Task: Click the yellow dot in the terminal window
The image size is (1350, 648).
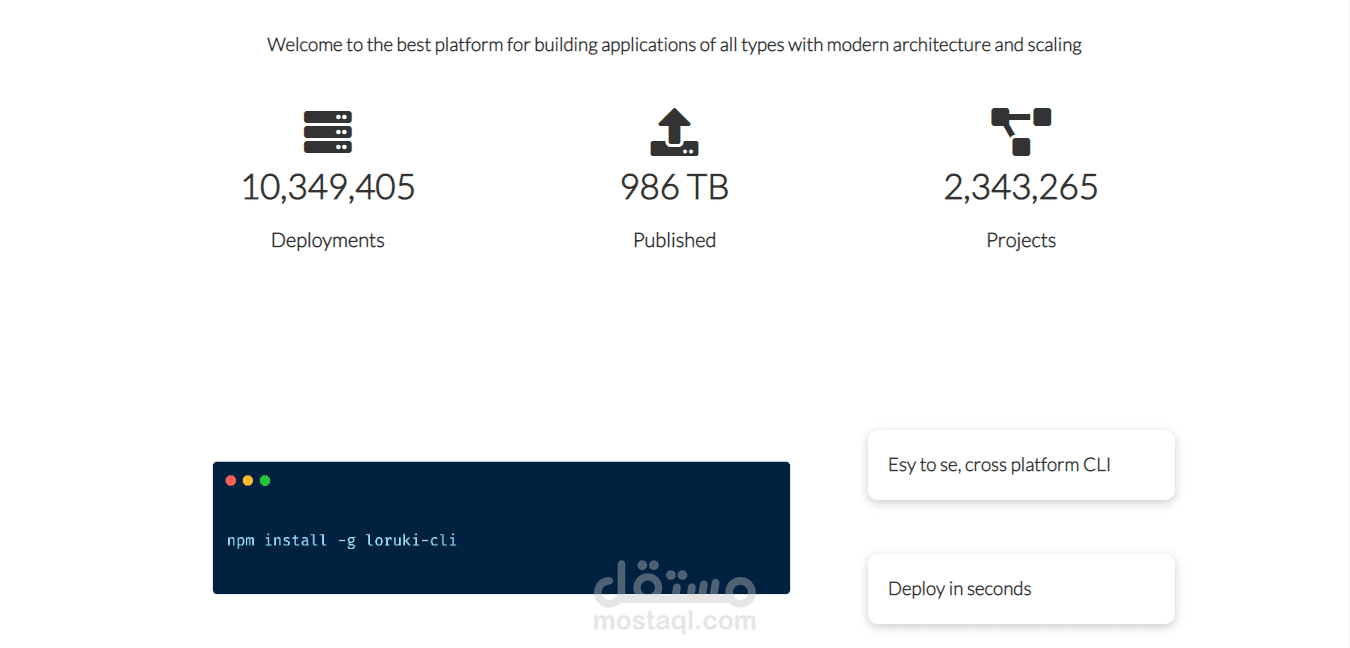Action: 248,481
